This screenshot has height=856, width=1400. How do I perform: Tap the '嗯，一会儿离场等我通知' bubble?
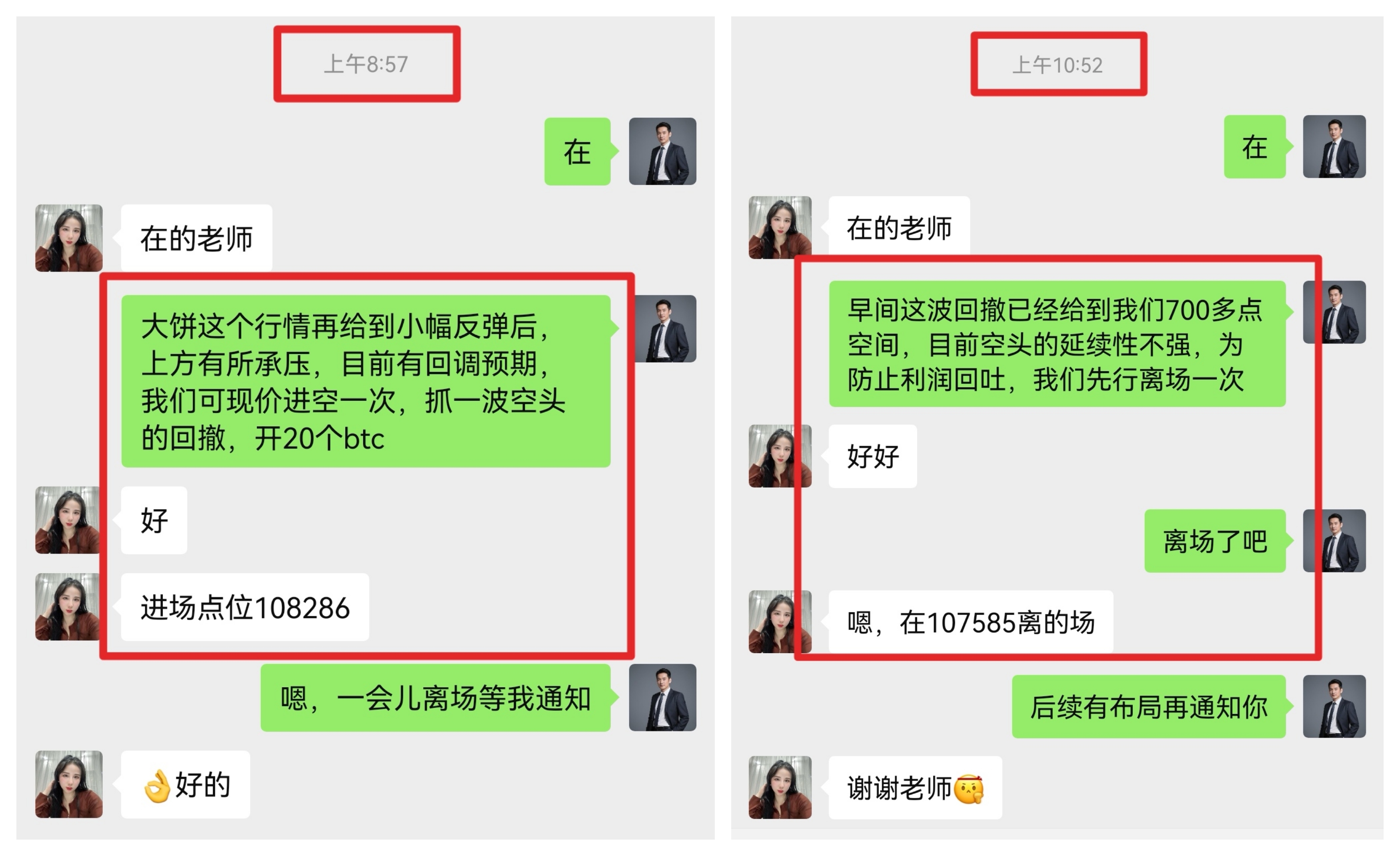435,698
